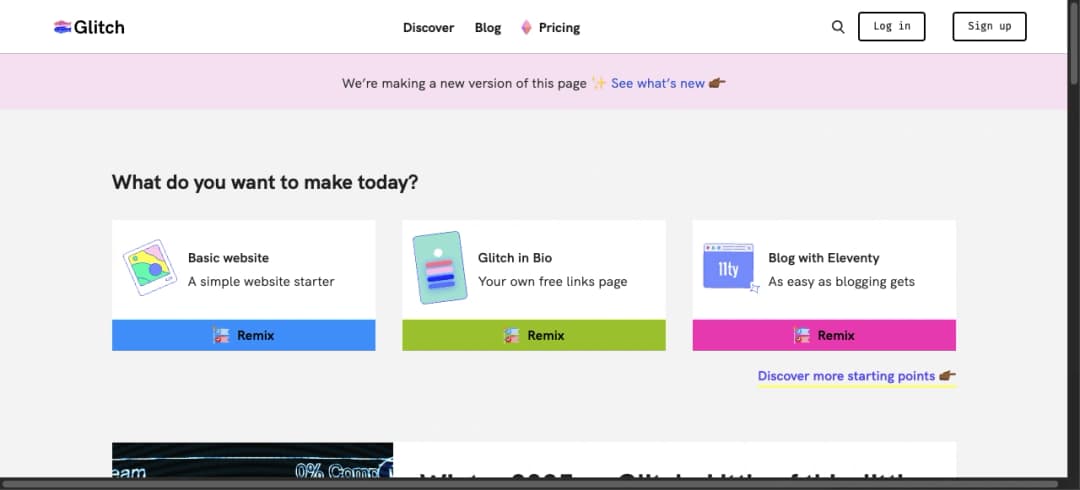Click 'A simple website starter' description
Image resolution: width=1080 pixels, height=490 pixels.
(x=261, y=281)
